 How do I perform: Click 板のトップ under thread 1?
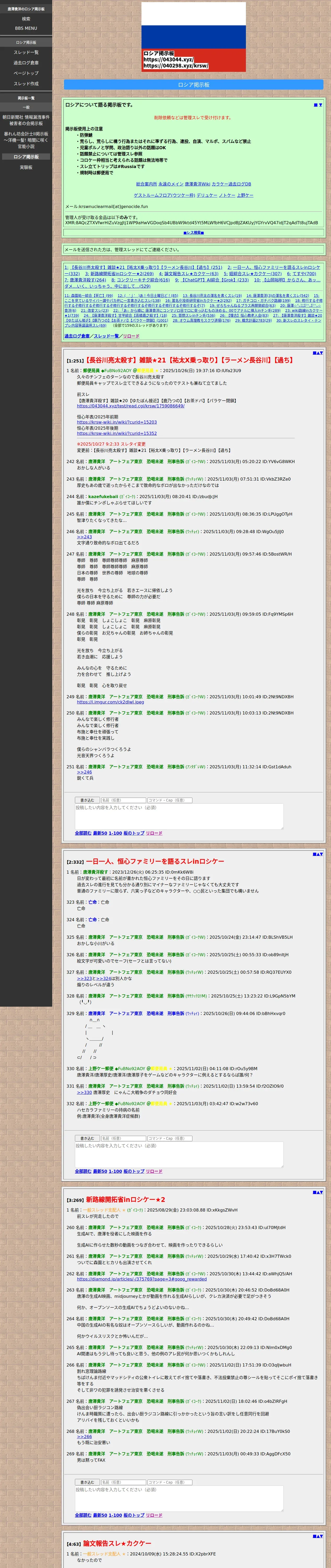134,833
